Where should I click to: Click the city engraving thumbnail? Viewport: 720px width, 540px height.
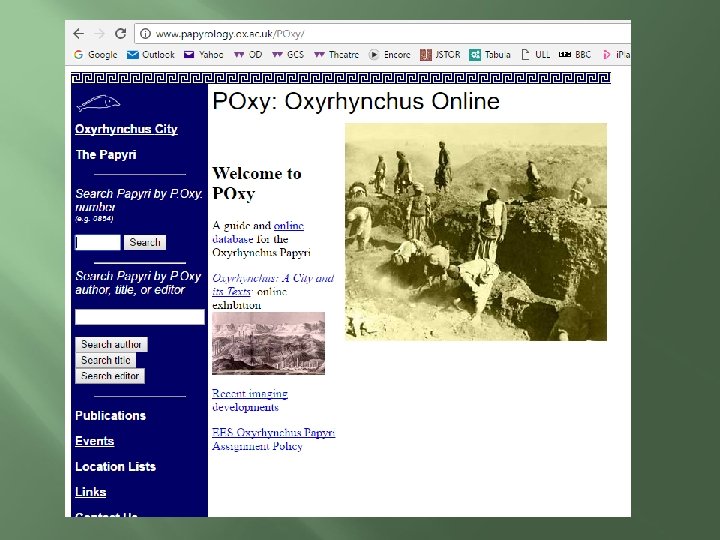click(269, 343)
